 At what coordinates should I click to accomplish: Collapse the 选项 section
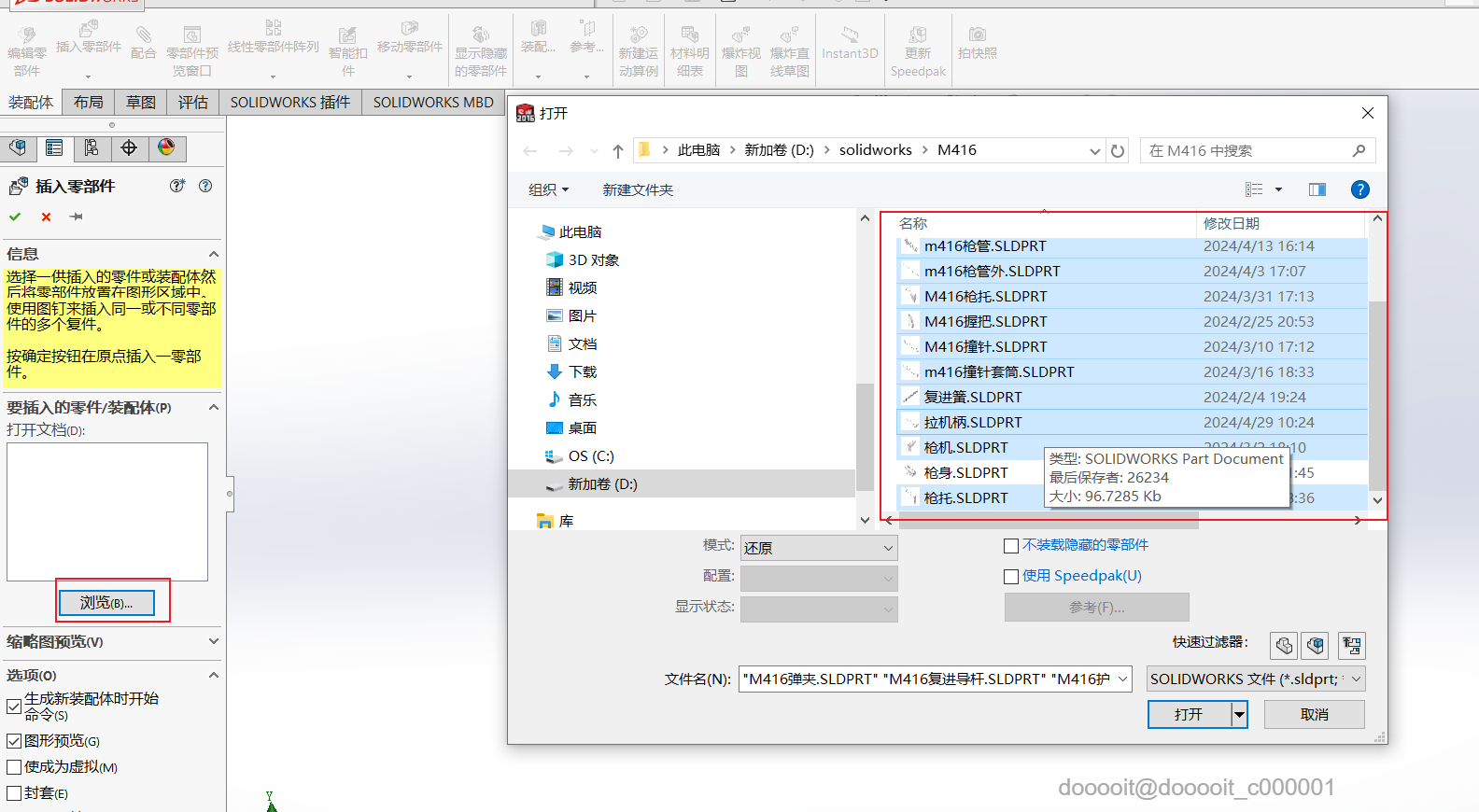214,675
